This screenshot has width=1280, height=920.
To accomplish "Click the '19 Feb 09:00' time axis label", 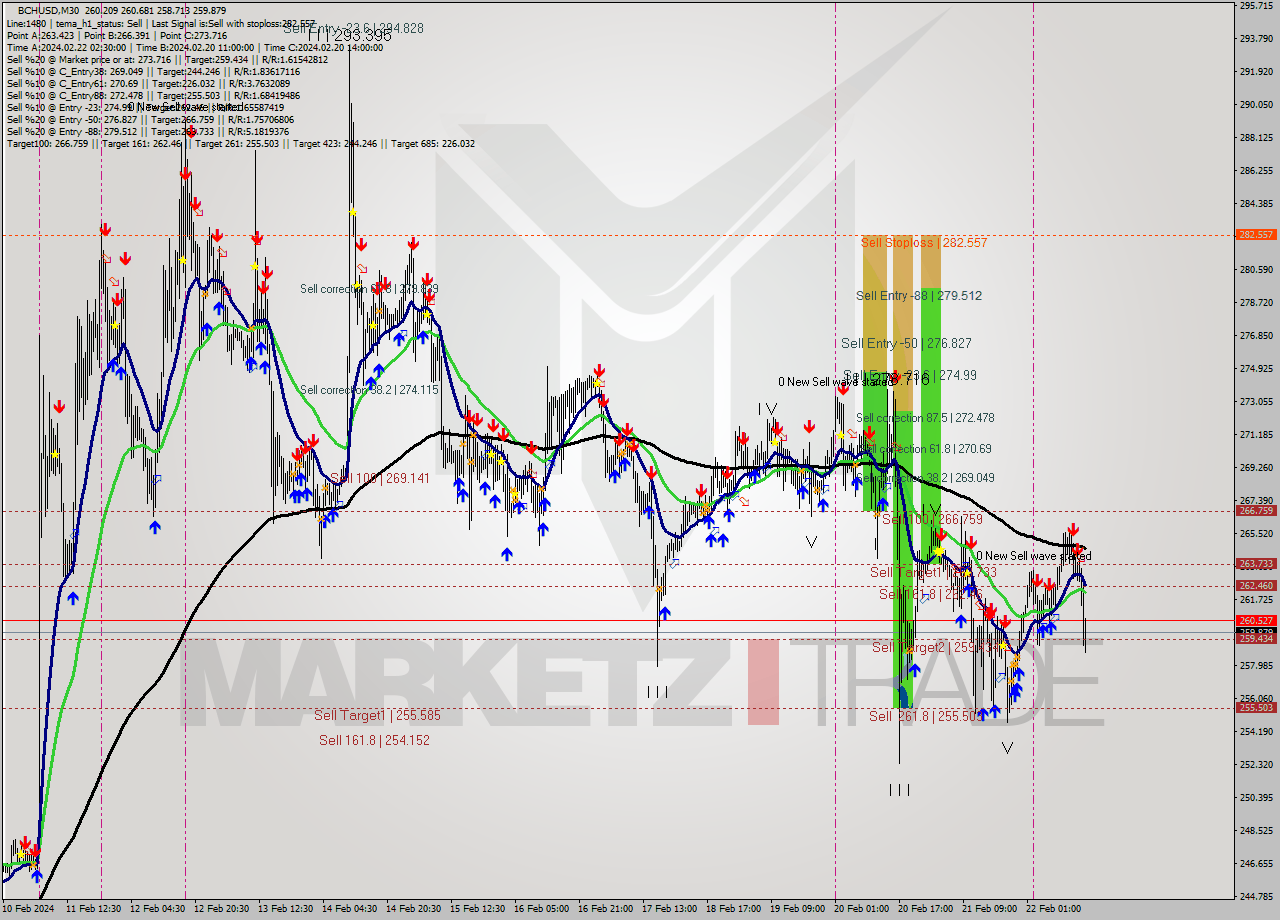I will (798, 909).
